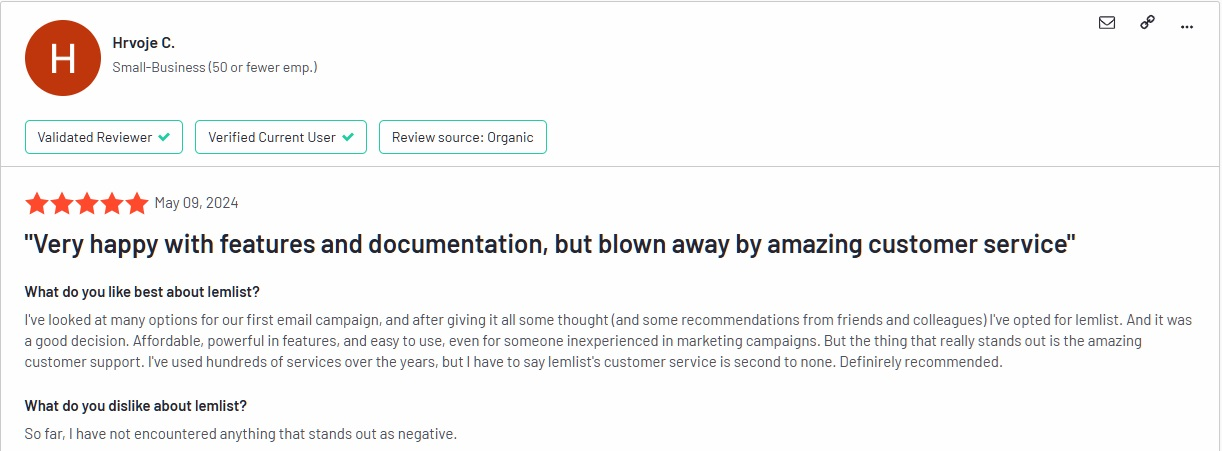
Task: Click the Validated Reviewer badge label
Action: tap(95, 137)
